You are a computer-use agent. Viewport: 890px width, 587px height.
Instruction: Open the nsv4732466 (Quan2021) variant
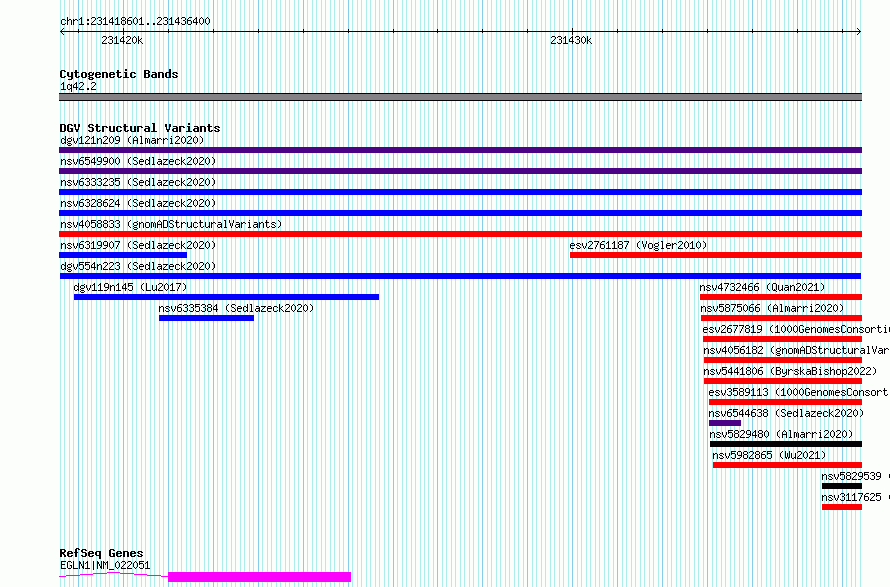[781, 297]
